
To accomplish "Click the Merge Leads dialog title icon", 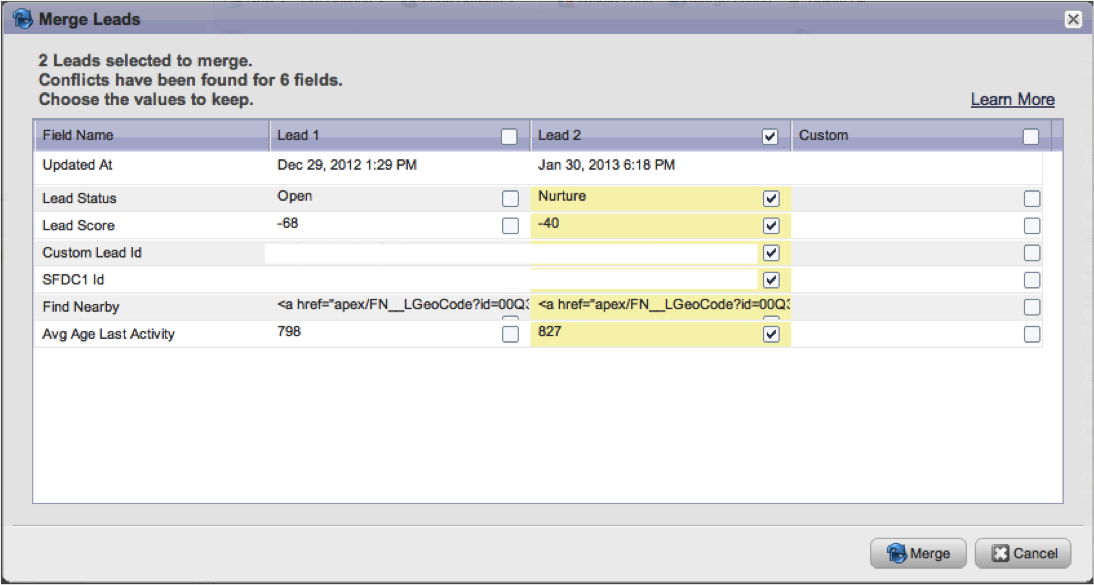I will pyautogui.click(x=21, y=19).
